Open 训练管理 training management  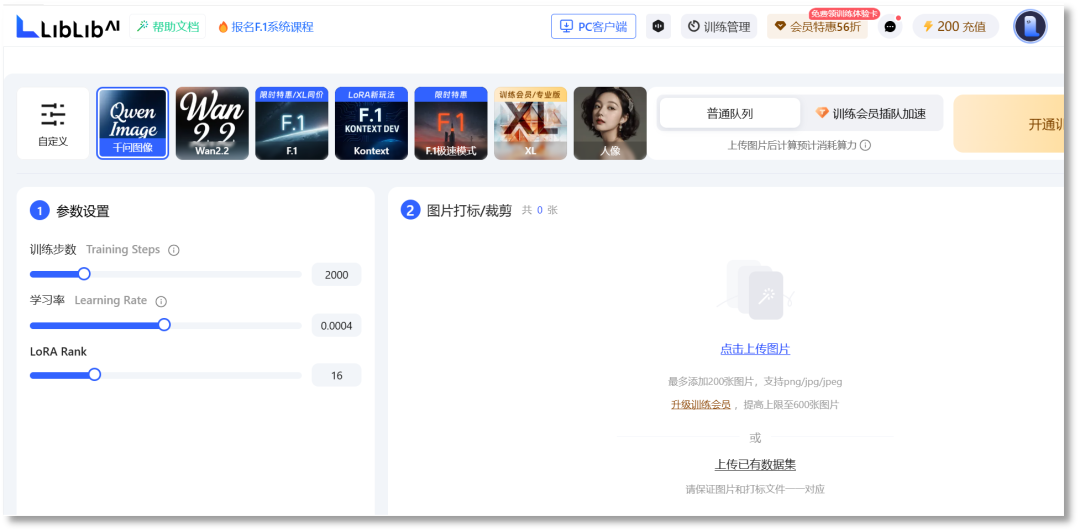[719, 27]
